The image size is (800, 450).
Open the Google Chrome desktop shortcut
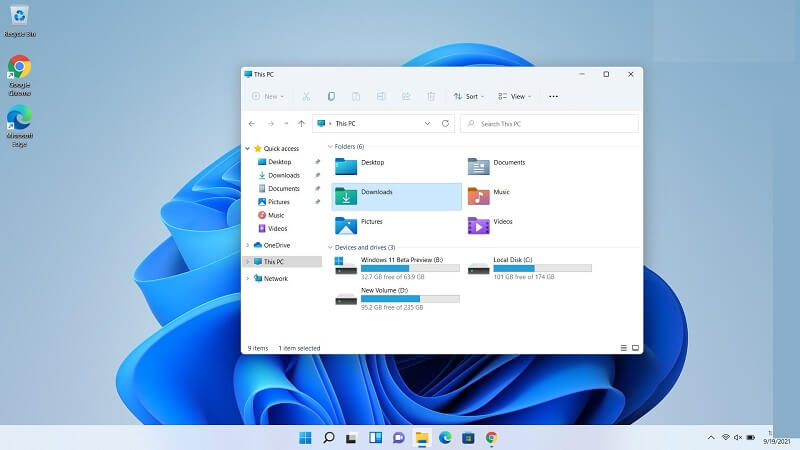pos(19,67)
